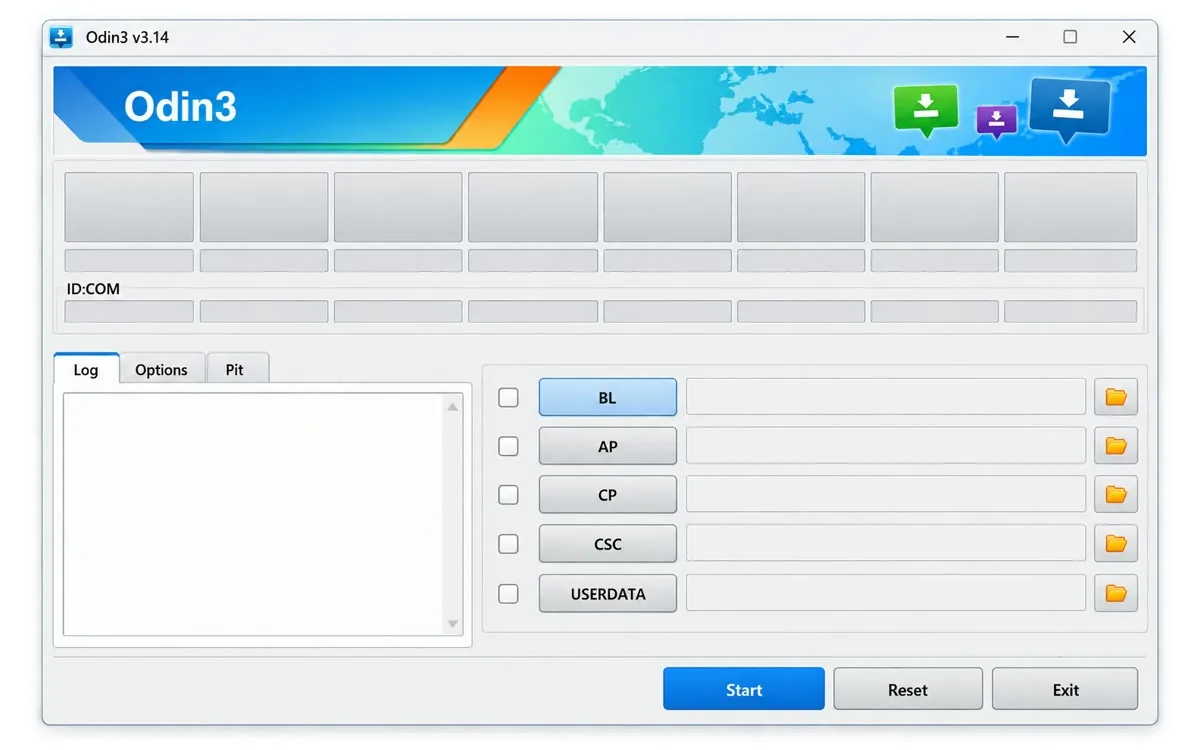
Task: Click the USERDATA file path field
Action: [x=886, y=593]
